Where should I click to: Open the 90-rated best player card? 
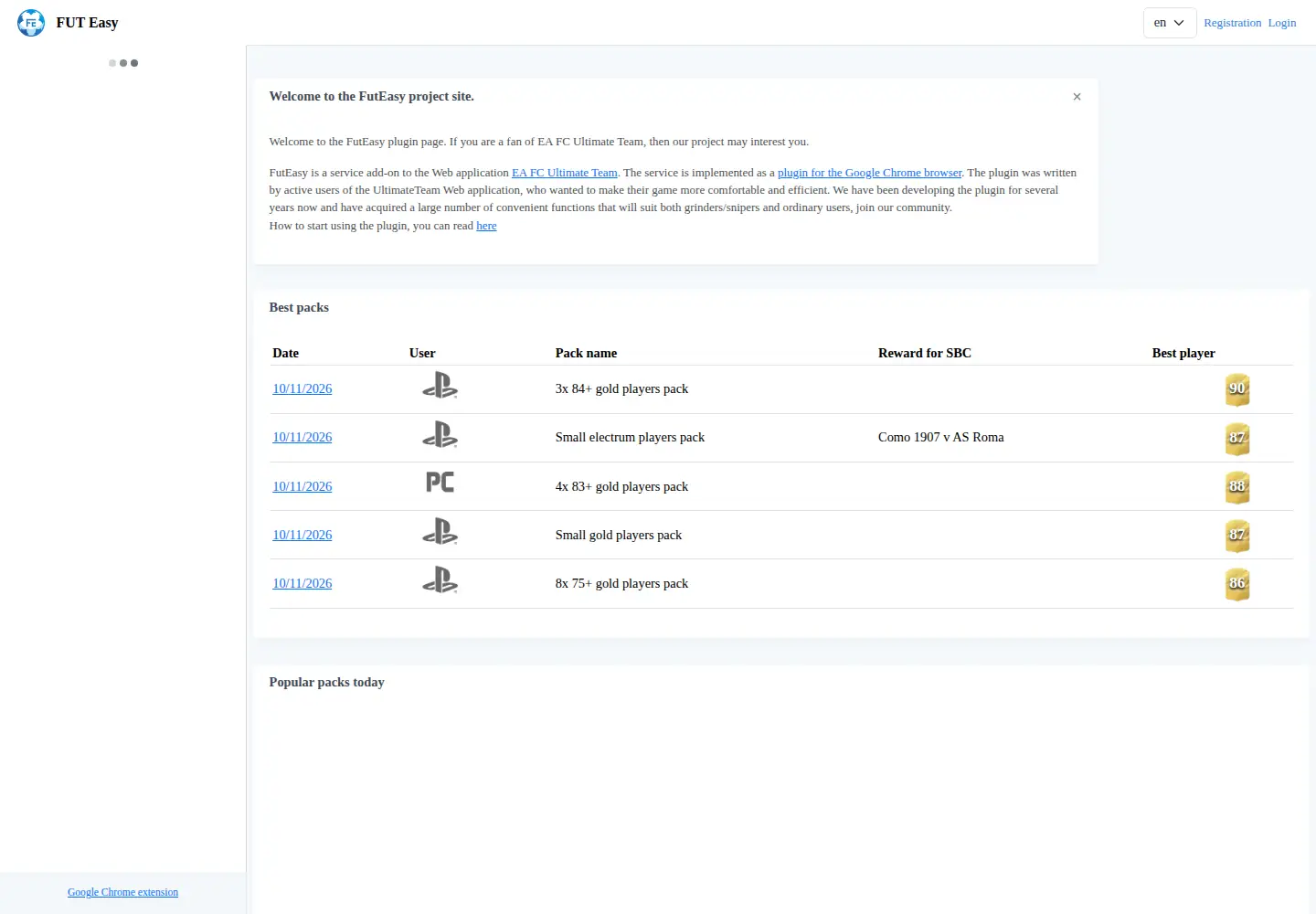[1237, 389]
